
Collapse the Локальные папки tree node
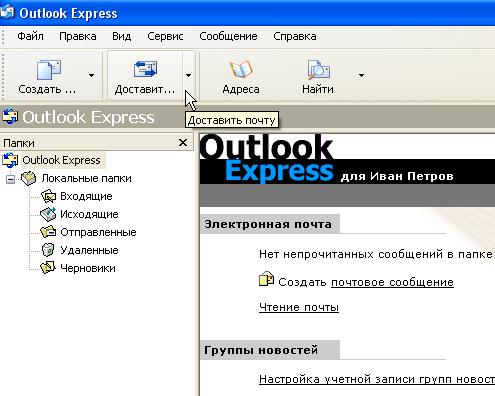(x=11, y=179)
